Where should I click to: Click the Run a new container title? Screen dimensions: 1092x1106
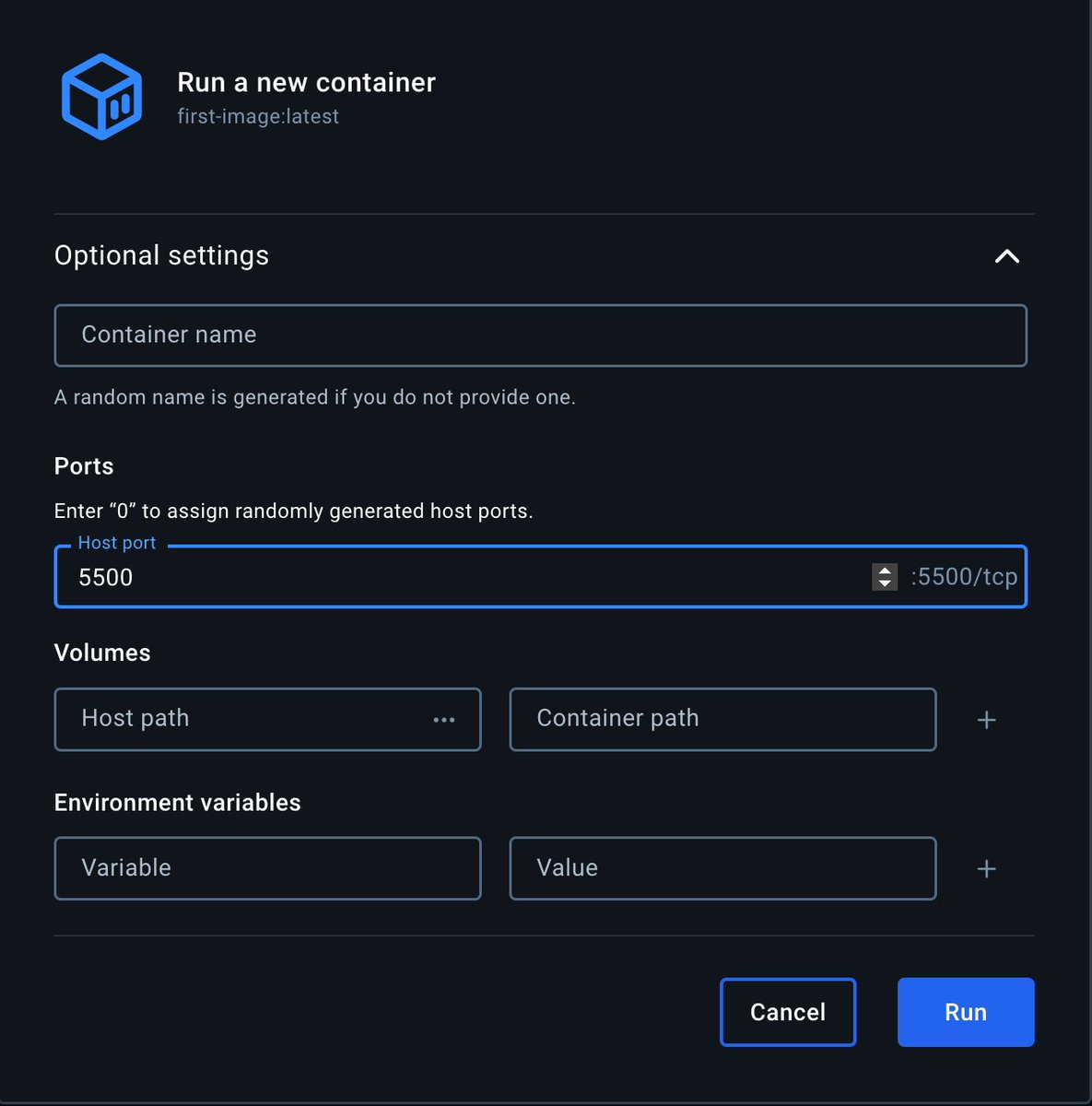306,82
